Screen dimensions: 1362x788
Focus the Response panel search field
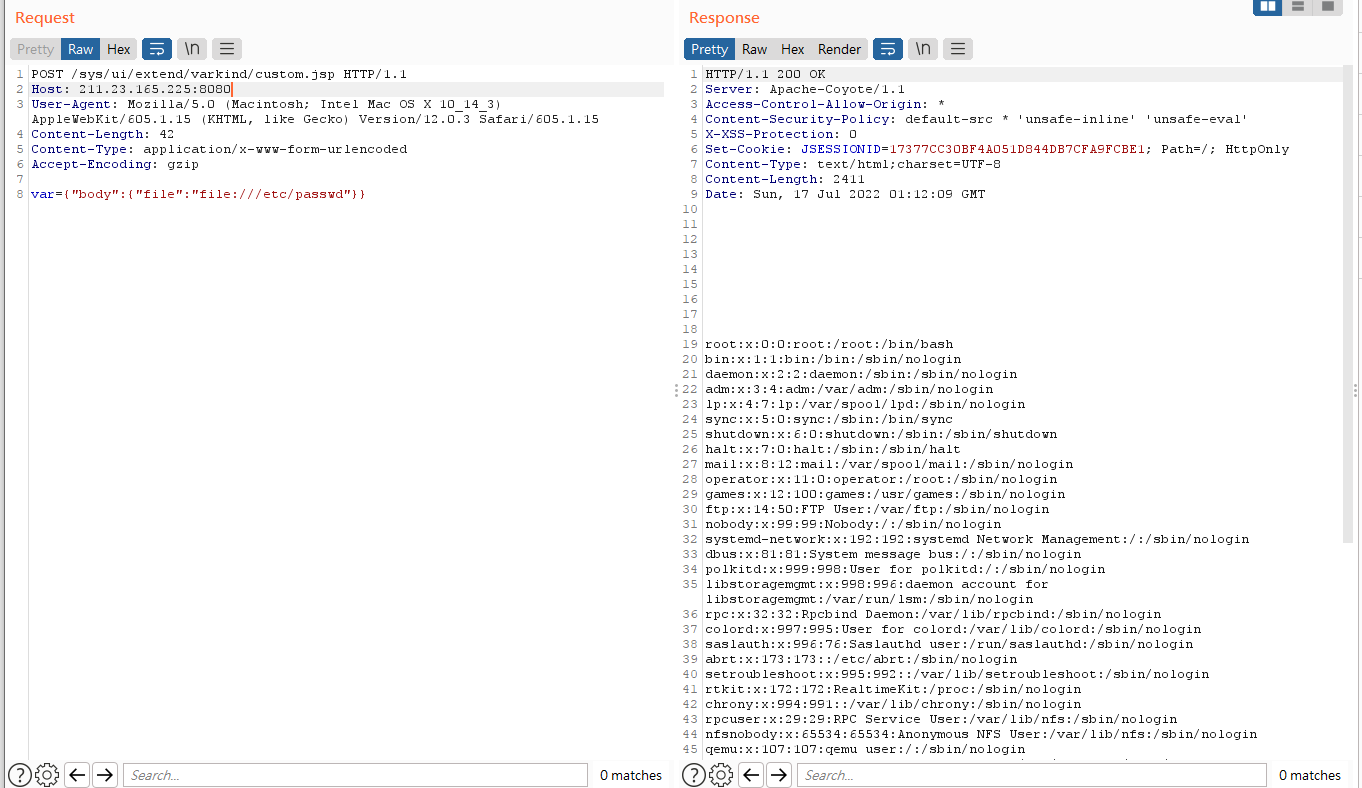pyautogui.click(x=1032, y=775)
